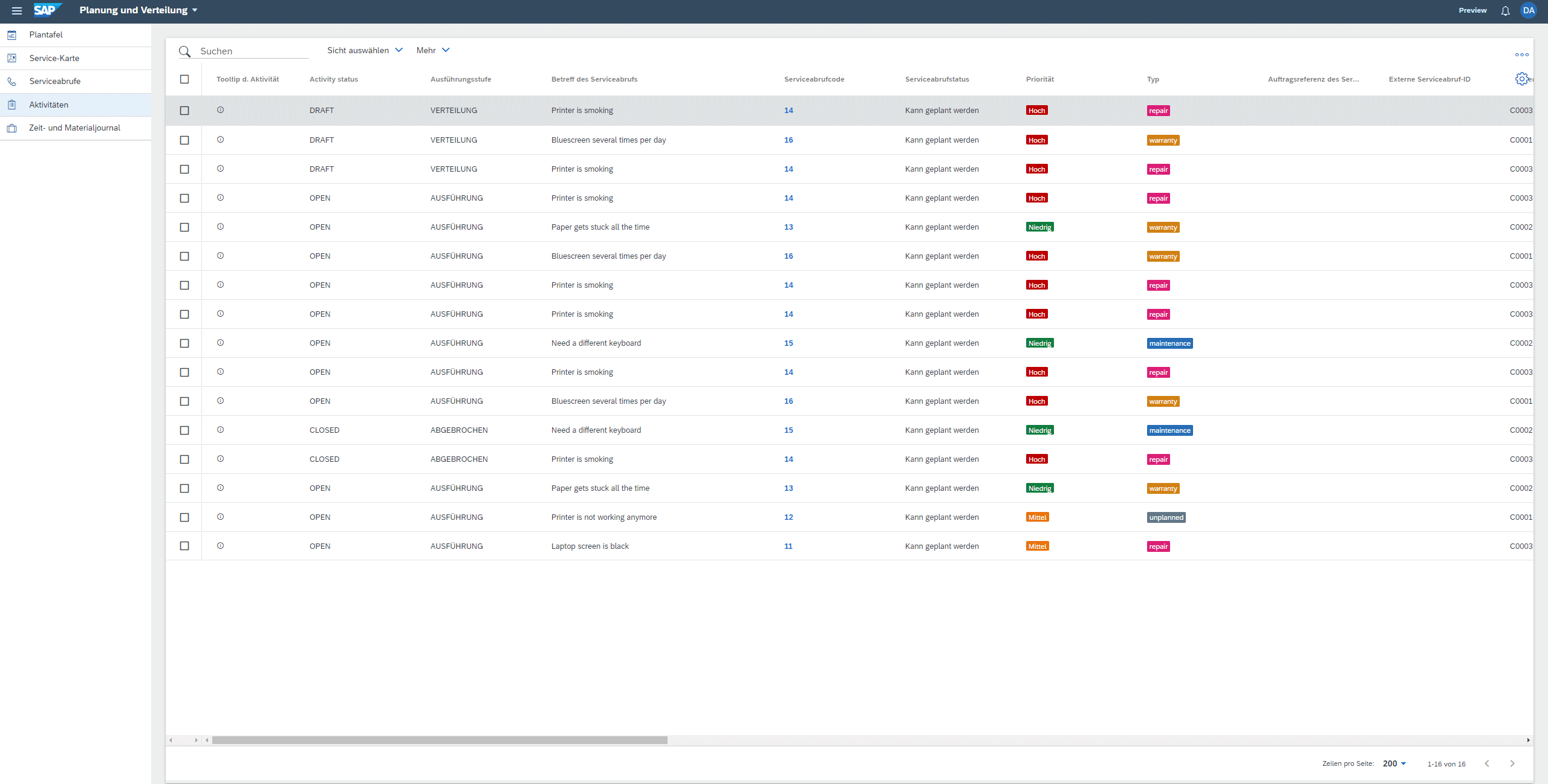
Task: Click the horizontal scrollbar thumb
Action: tap(440, 740)
